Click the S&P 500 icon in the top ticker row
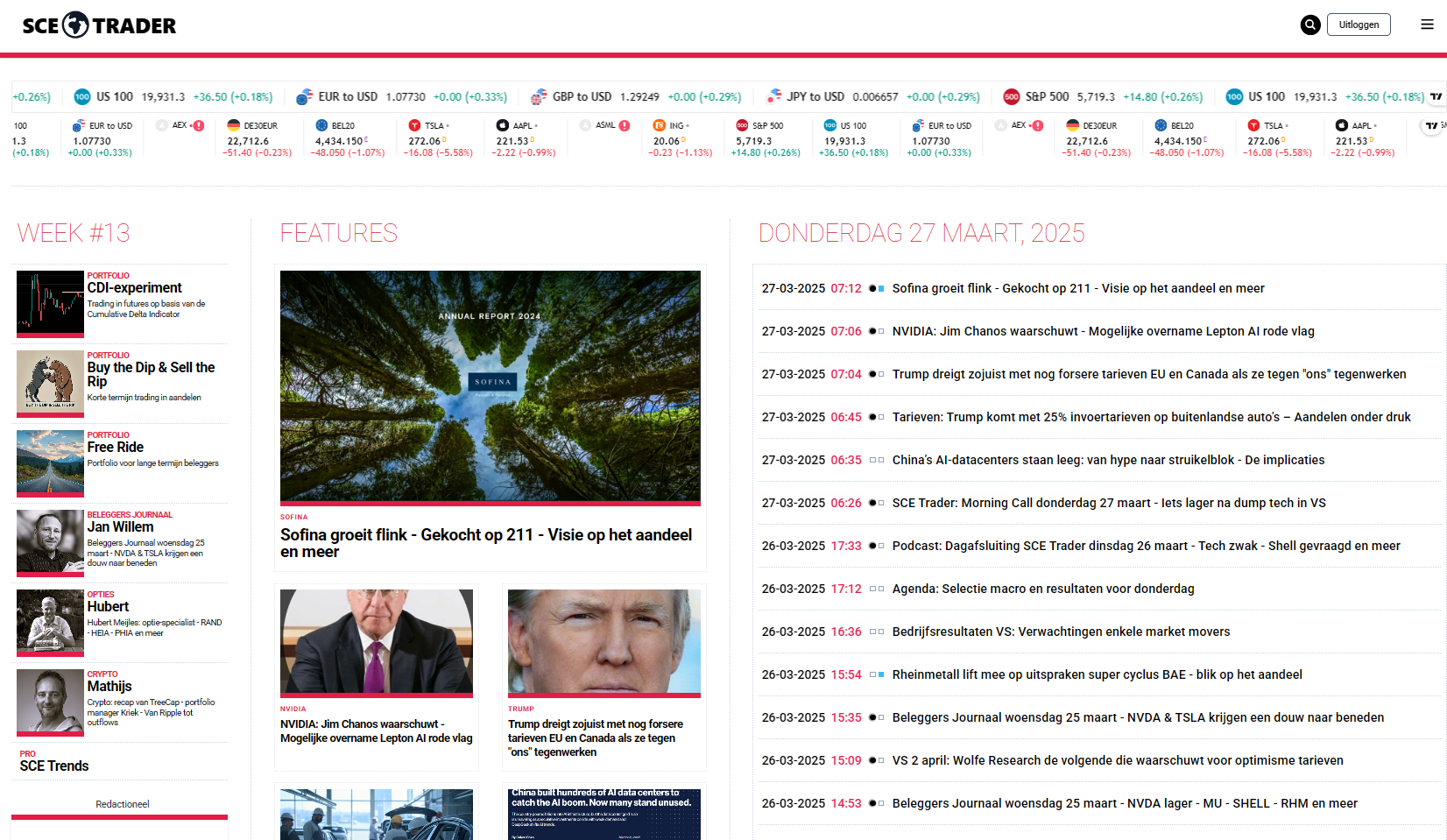This screenshot has height=840, width=1447. tap(1012, 96)
